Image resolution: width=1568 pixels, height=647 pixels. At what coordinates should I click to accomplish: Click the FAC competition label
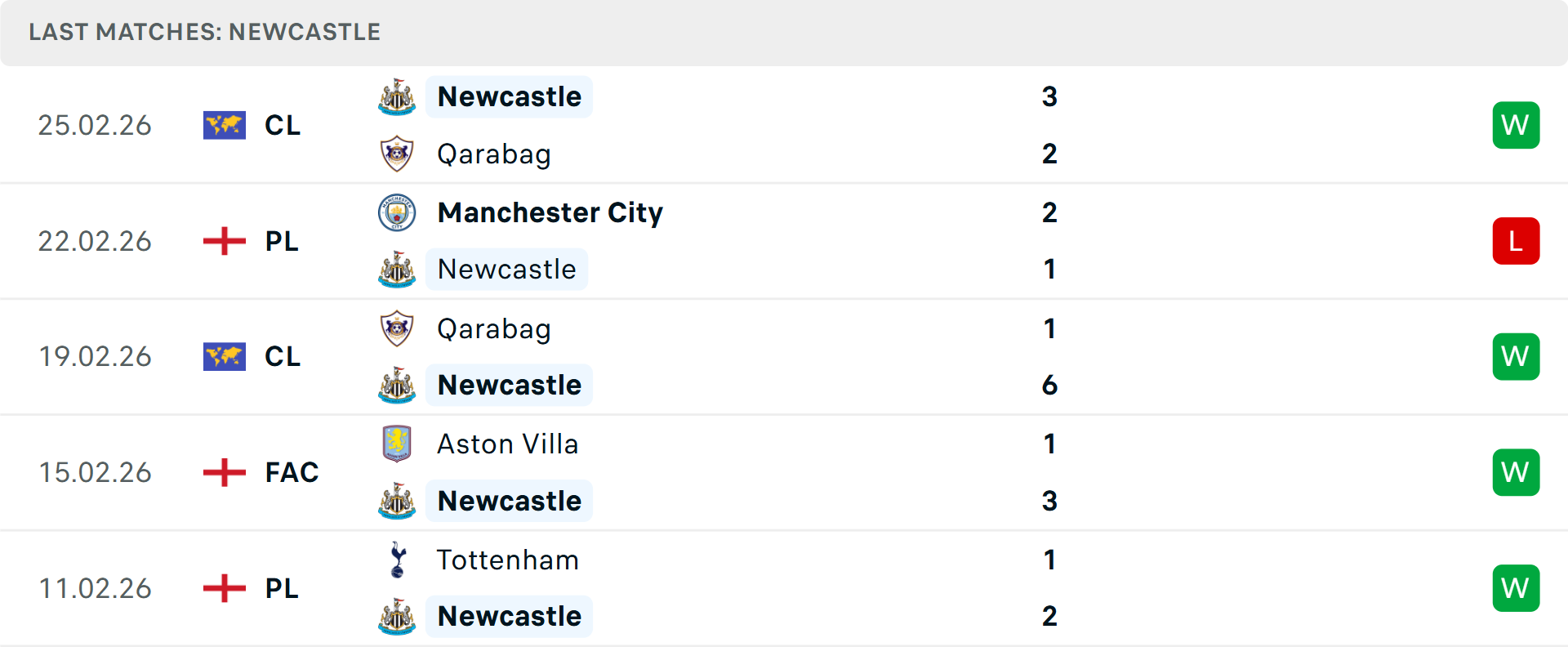point(291,472)
